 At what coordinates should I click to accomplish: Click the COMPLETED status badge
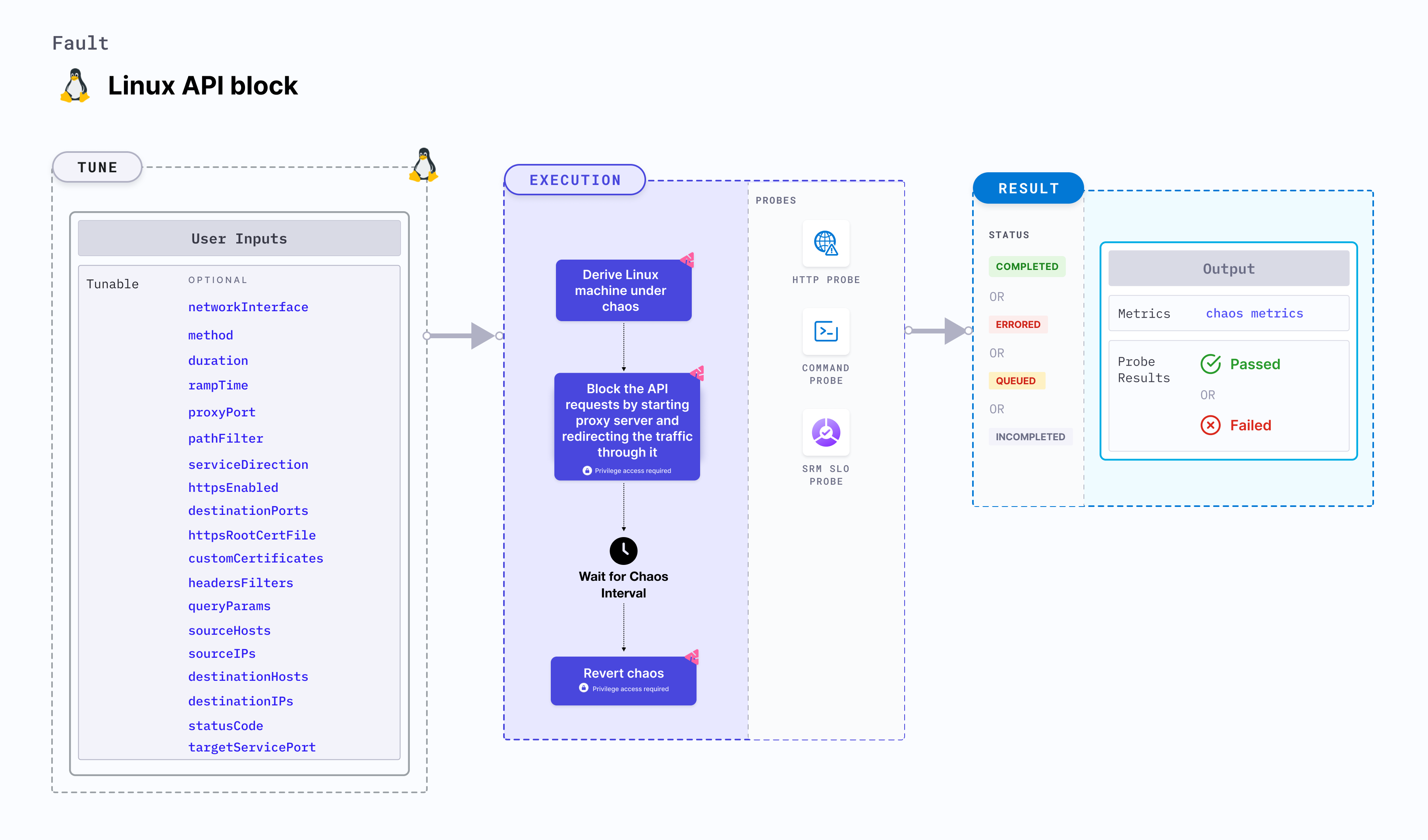[1027, 266]
